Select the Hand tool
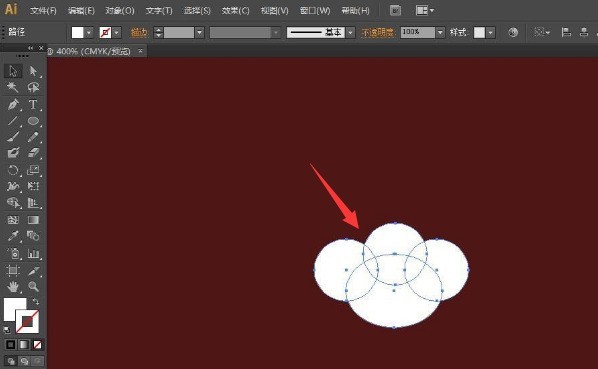This screenshot has height=369, width=598. click(x=13, y=286)
